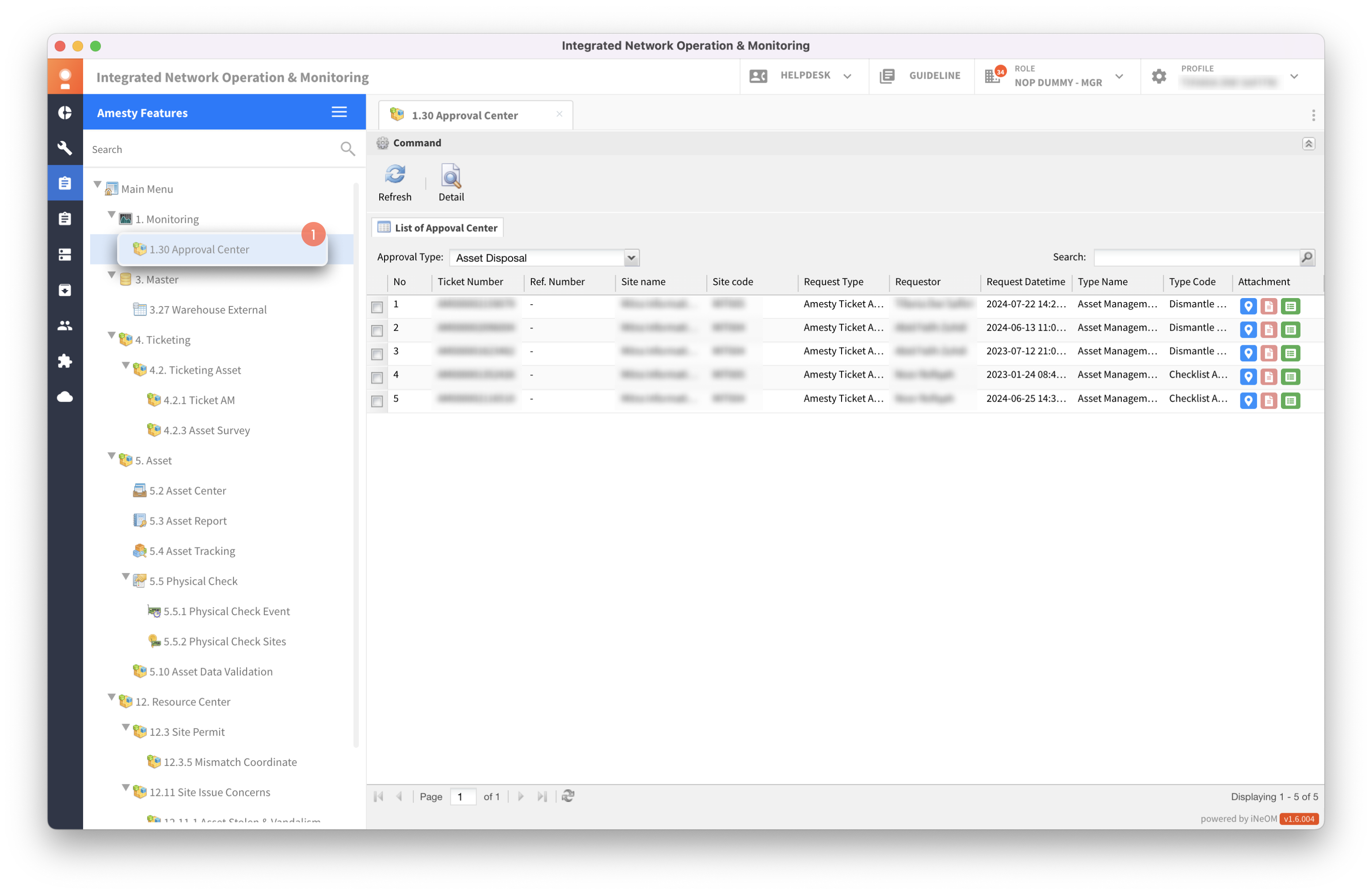Collapse the 5. Asset tree node
Image resolution: width=1372 pixels, height=895 pixels.
coord(112,456)
